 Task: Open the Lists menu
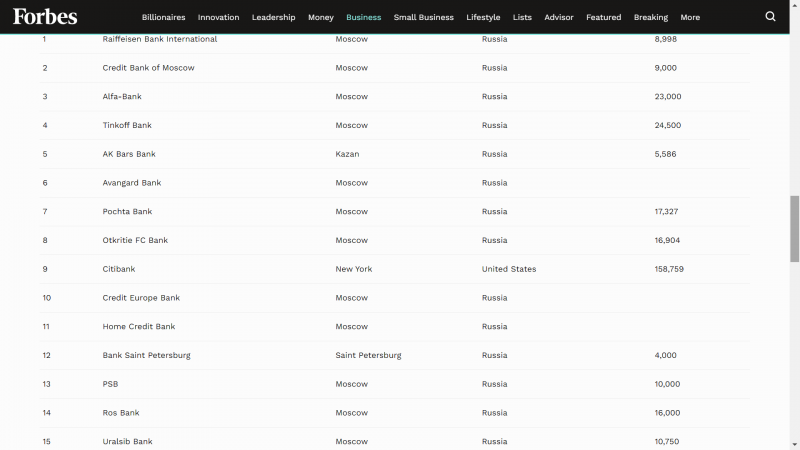pyautogui.click(x=522, y=17)
